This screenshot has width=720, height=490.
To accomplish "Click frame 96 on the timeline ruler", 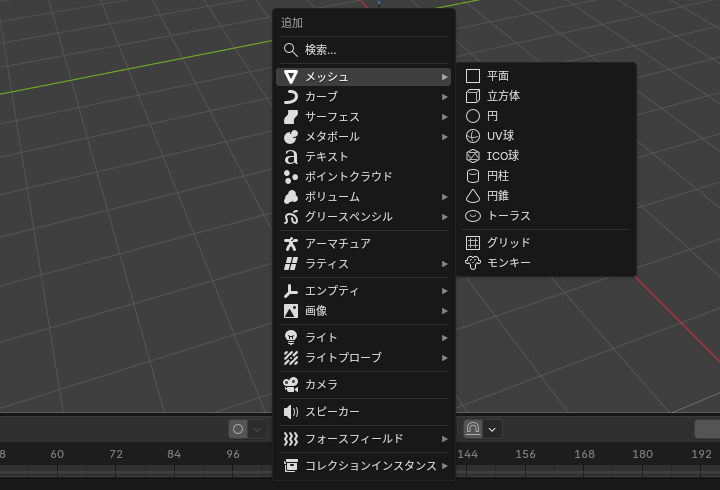I will tap(233, 454).
